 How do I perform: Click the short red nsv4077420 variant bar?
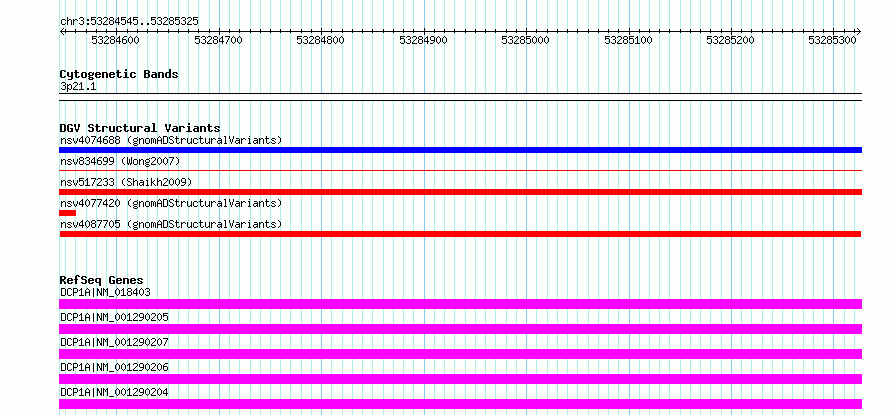67,213
